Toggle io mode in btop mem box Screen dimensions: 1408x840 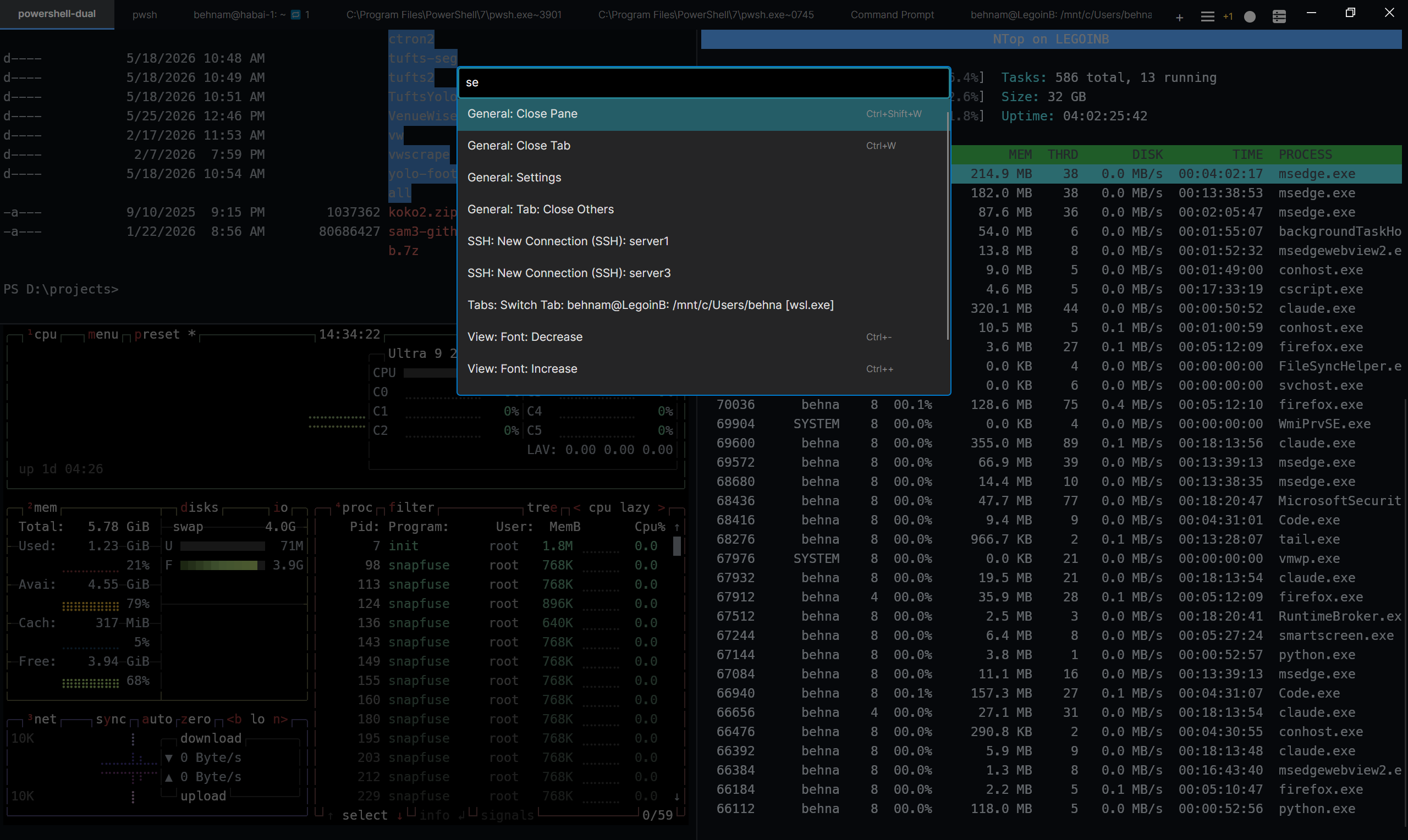click(x=281, y=508)
